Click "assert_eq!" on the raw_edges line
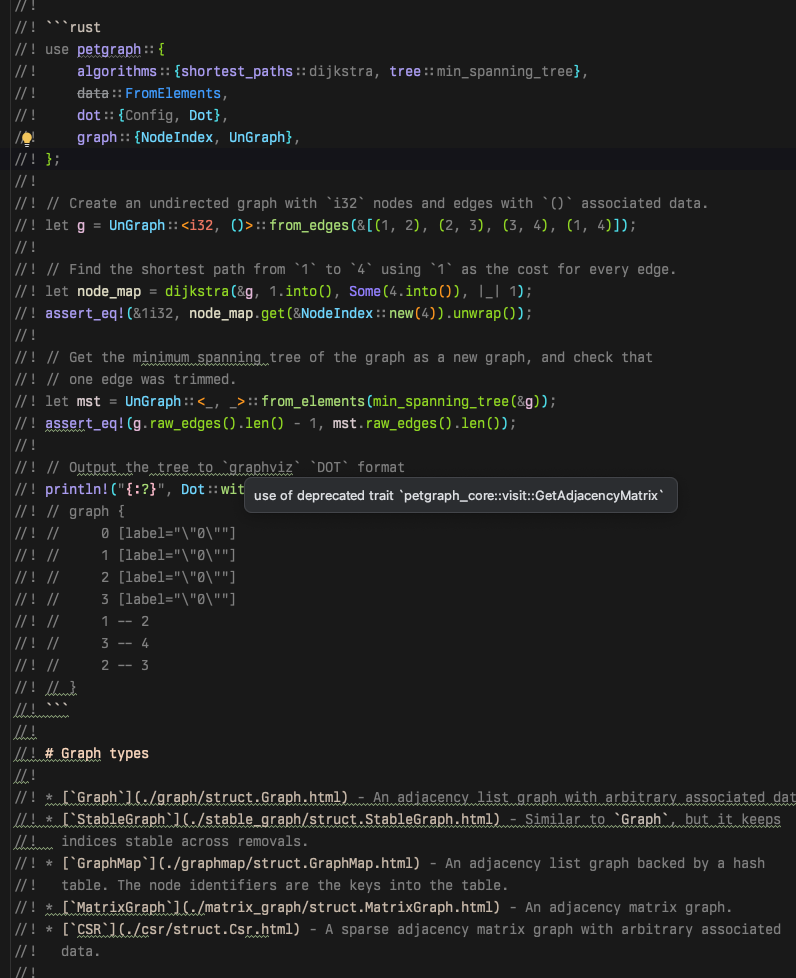This screenshot has height=978, width=796. 85,424
